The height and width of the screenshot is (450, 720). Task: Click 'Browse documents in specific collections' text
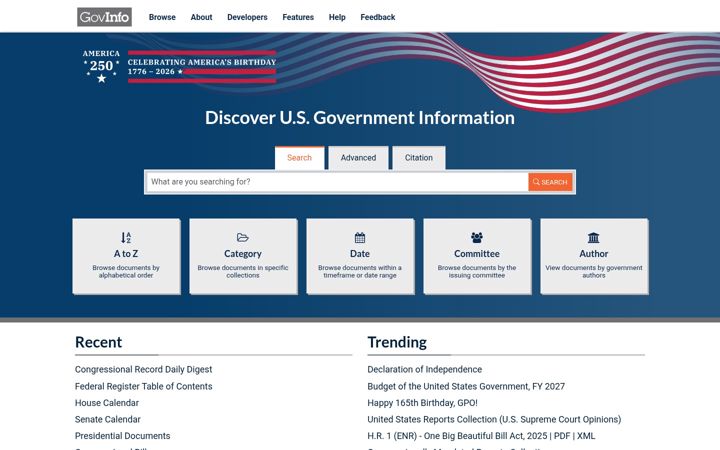(243, 271)
